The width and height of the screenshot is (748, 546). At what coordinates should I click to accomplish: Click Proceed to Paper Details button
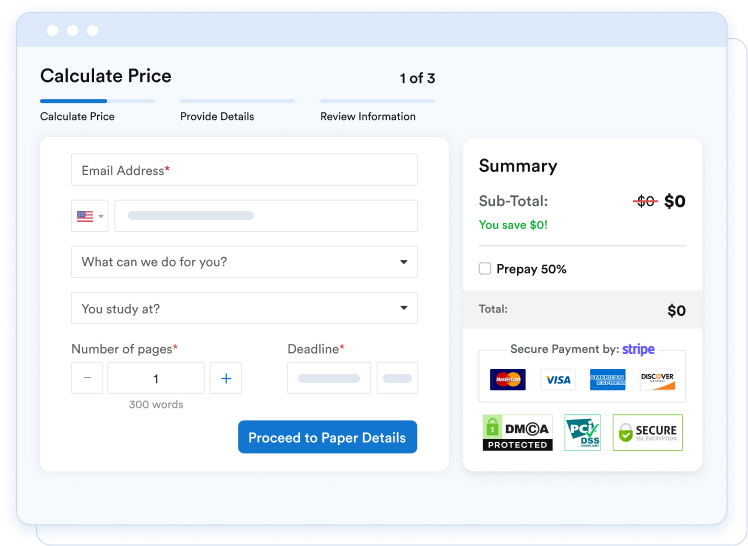[x=327, y=437]
